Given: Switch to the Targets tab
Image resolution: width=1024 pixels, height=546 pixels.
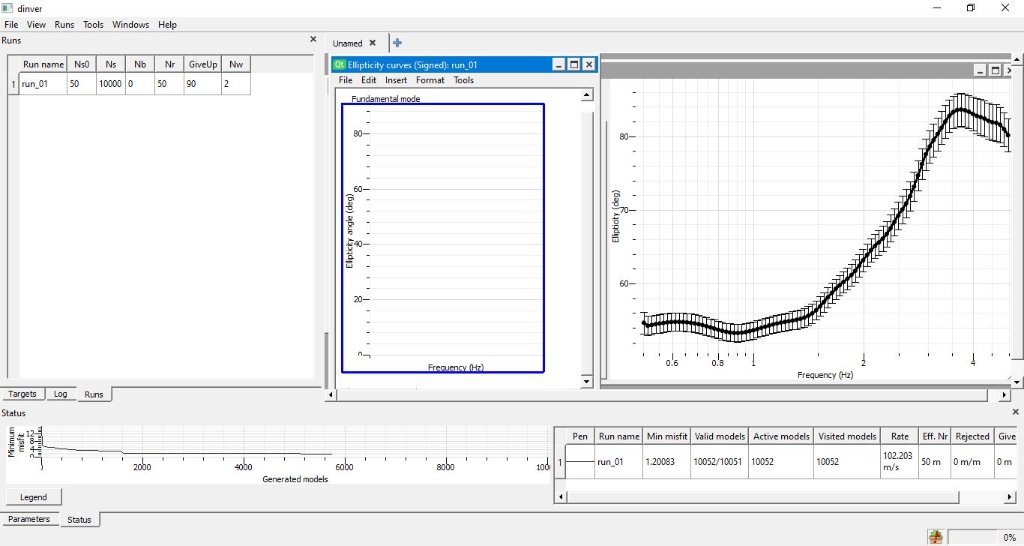Looking at the screenshot, I should click(22, 394).
